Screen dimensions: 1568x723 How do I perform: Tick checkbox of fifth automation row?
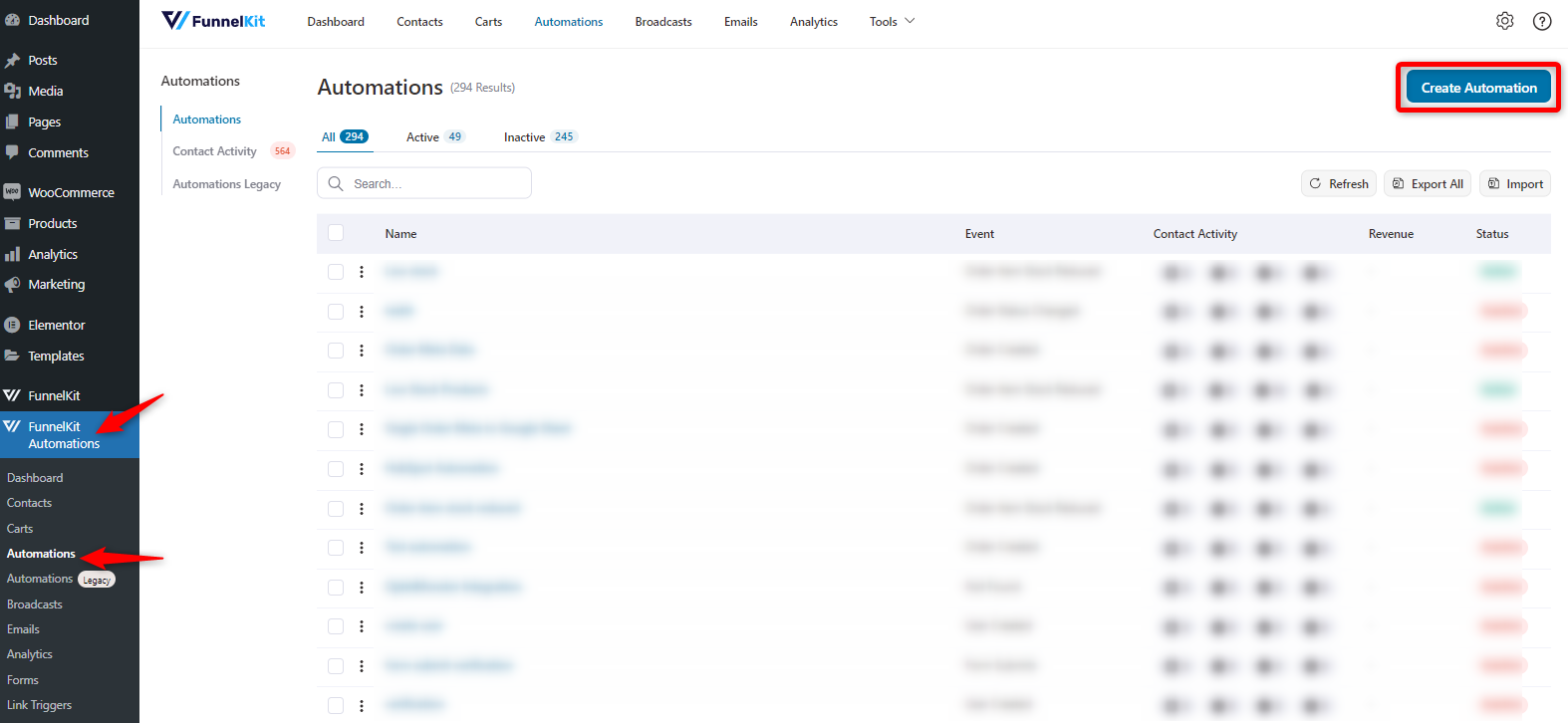pos(336,429)
